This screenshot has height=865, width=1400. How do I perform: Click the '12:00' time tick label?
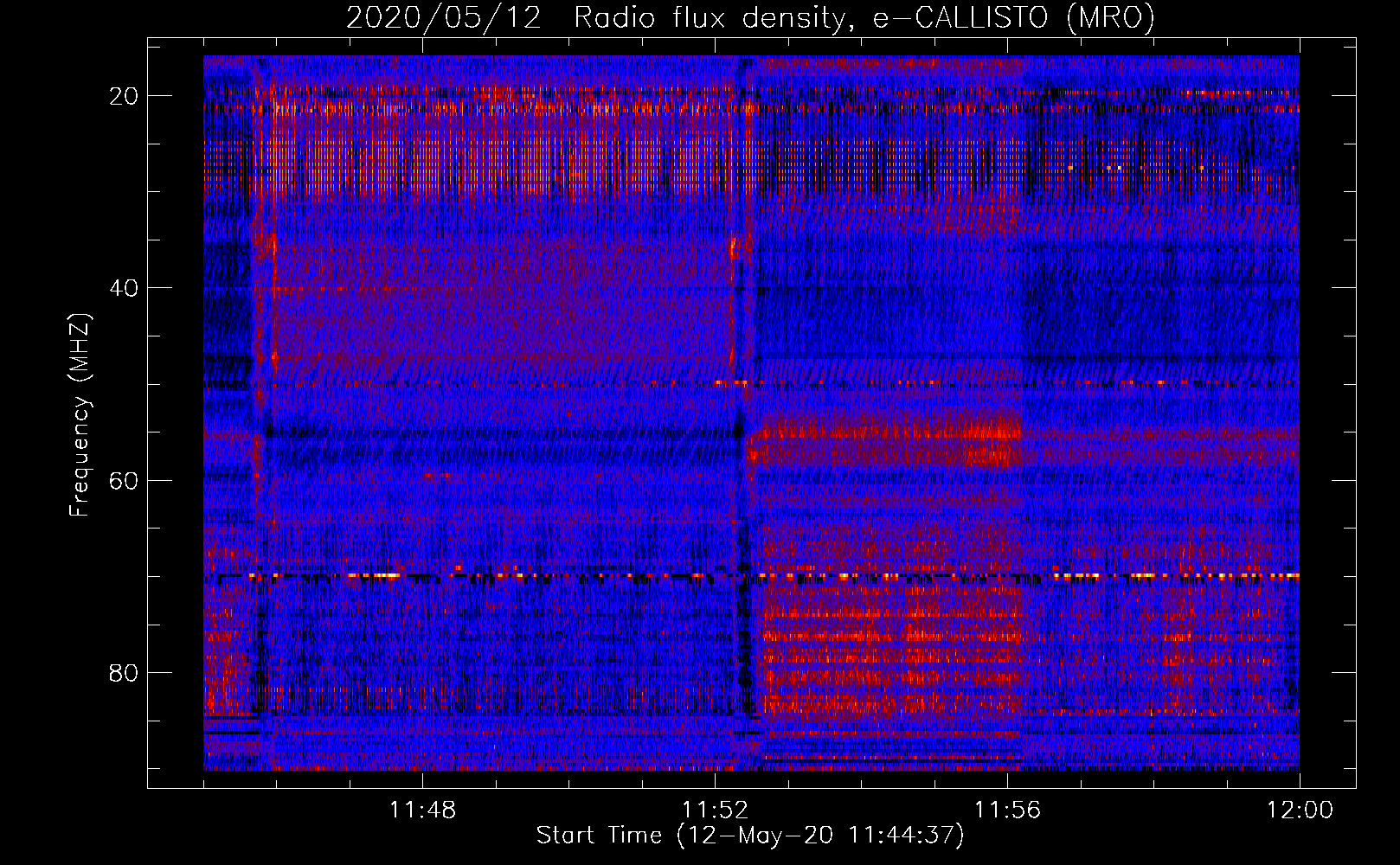1300,811
